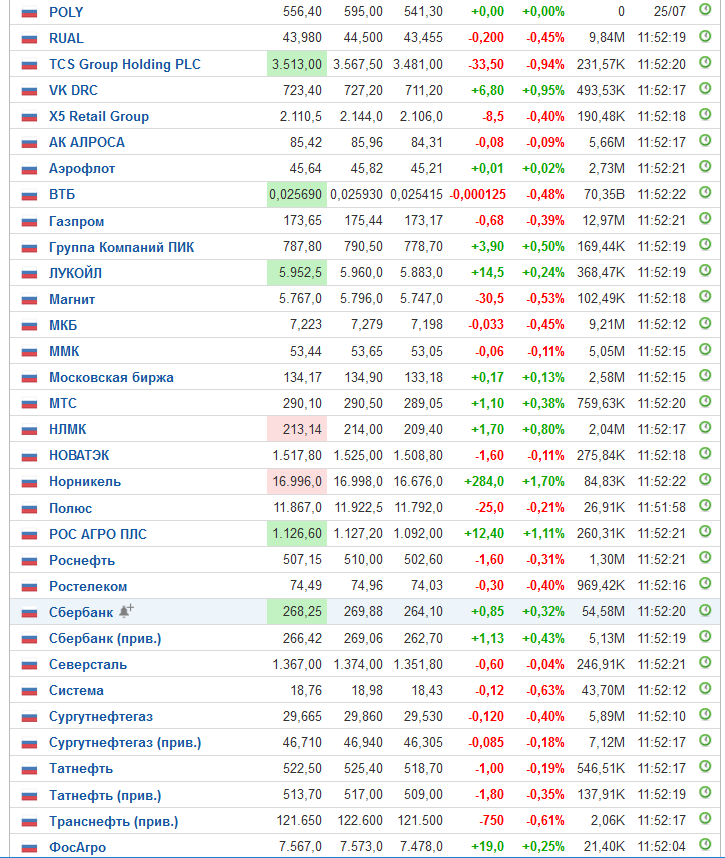725x858 pixels.
Task: Click last price 3.513,00 of TCS Group
Action: tap(297, 65)
